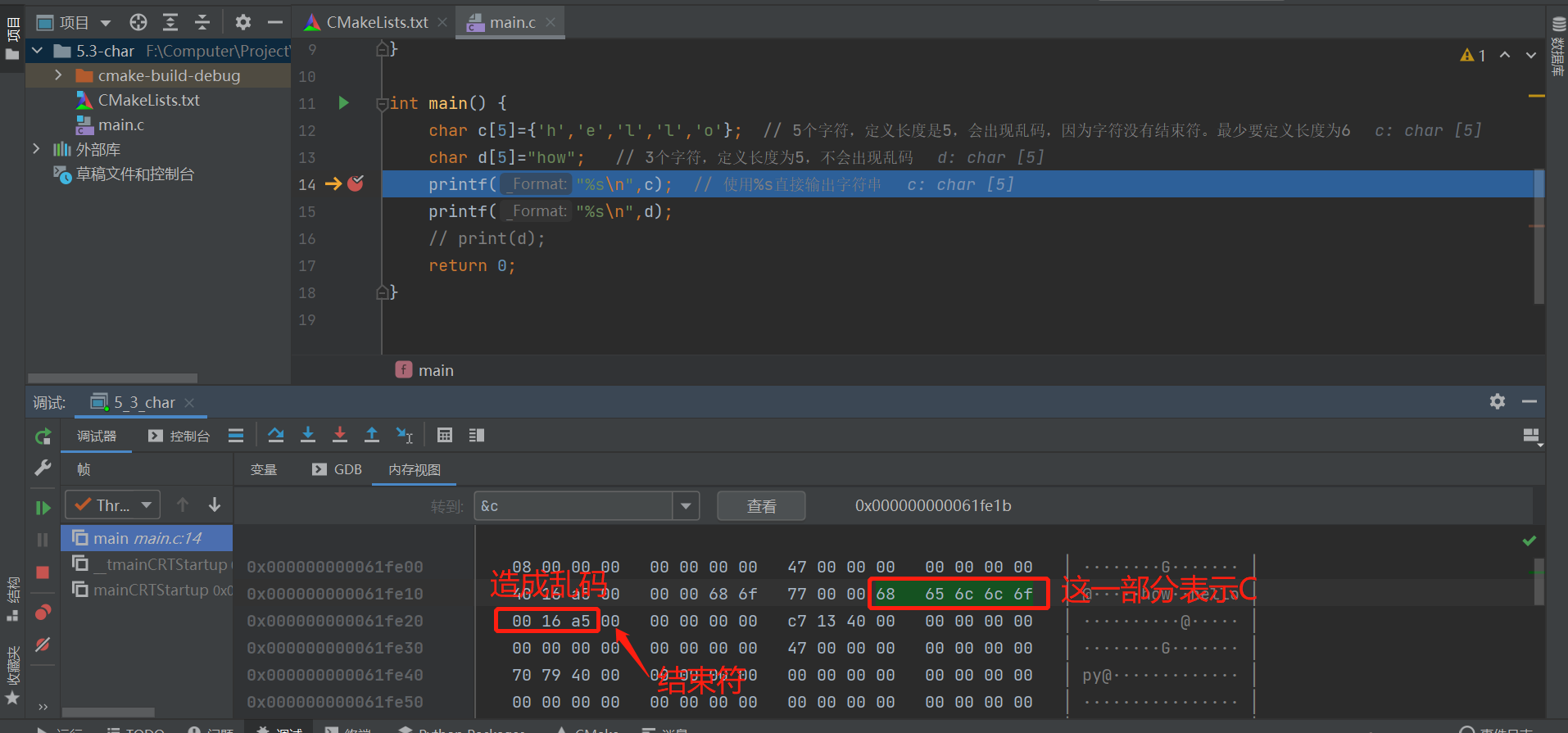Toggle Mute Breakpoints
Screen dimensions: 1568x733
coord(43,645)
